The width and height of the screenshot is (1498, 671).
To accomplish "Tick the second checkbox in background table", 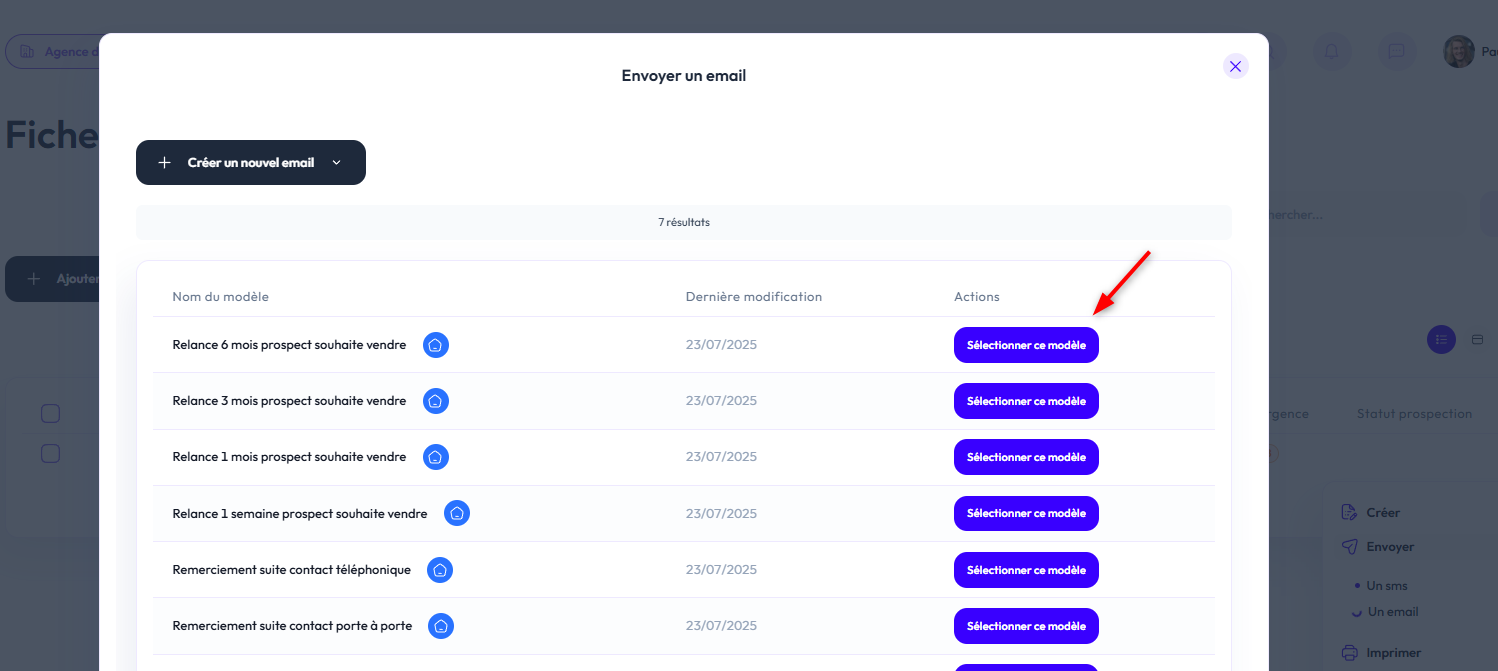I will [50, 454].
